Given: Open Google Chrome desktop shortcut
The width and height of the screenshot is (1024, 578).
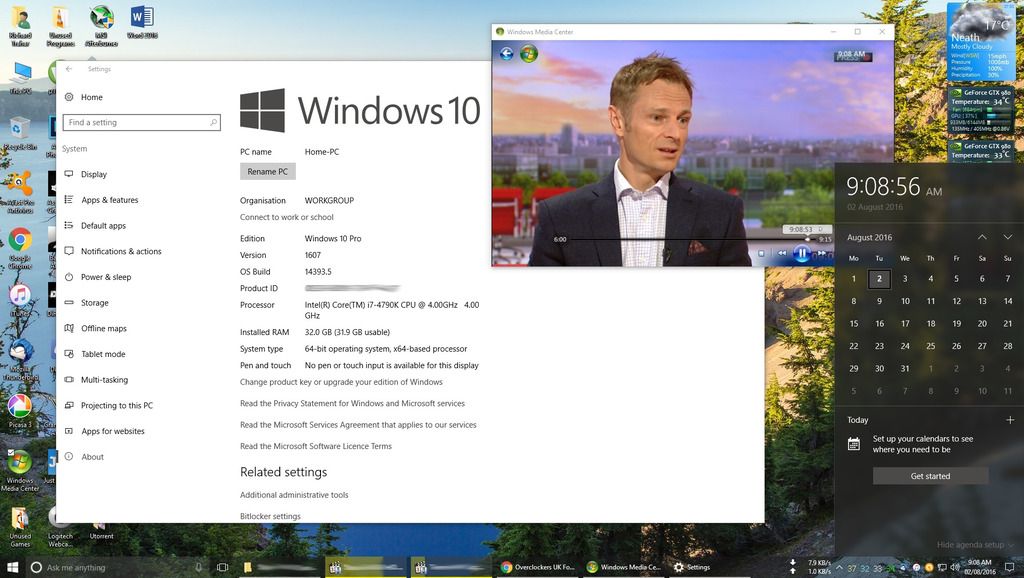Looking at the screenshot, I should (x=20, y=248).
